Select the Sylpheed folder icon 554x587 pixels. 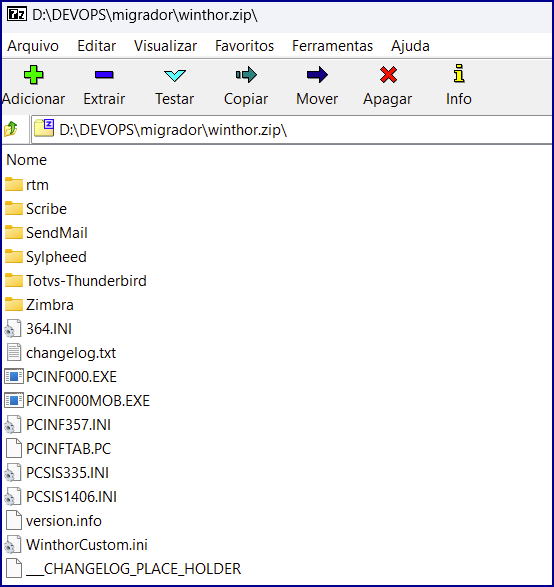[x=14, y=256]
